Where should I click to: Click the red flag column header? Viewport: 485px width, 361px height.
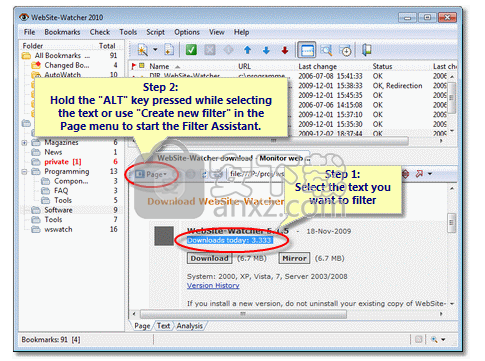pos(134,66)
